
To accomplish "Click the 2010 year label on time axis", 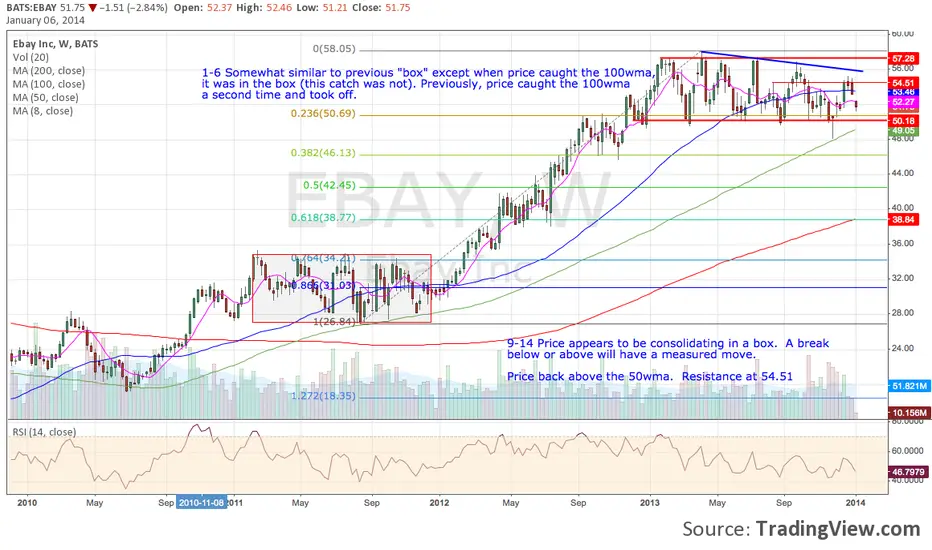I will (27, 503).
